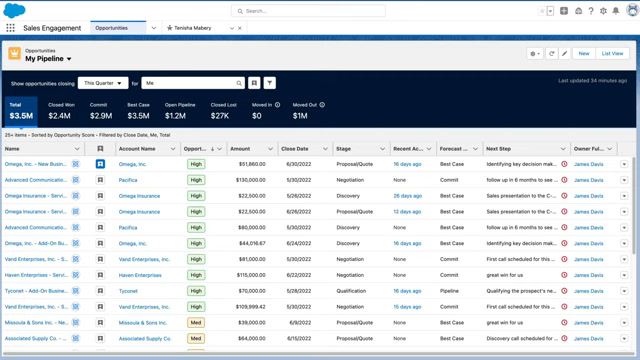Screen dimensions: 640x360
Task: Open the Name column header dropdown
Action: [77, 149]
